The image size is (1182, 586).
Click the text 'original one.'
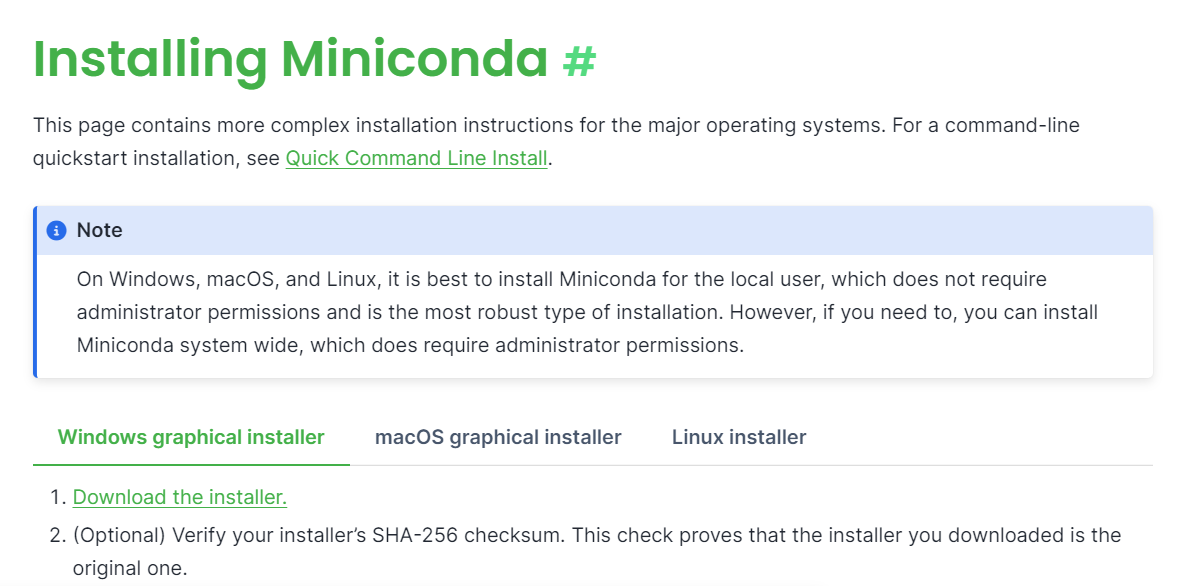(129, 569)
